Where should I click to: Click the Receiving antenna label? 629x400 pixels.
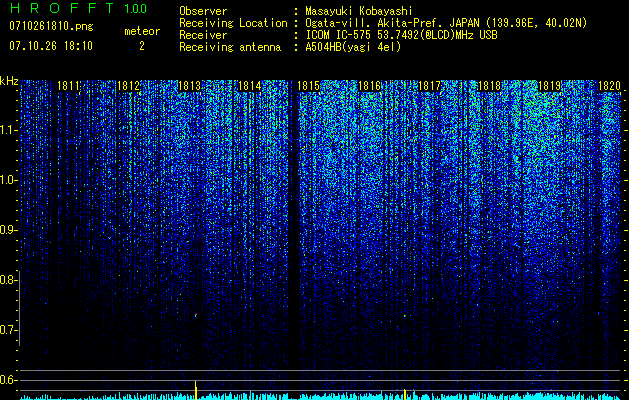click(230, 47)
